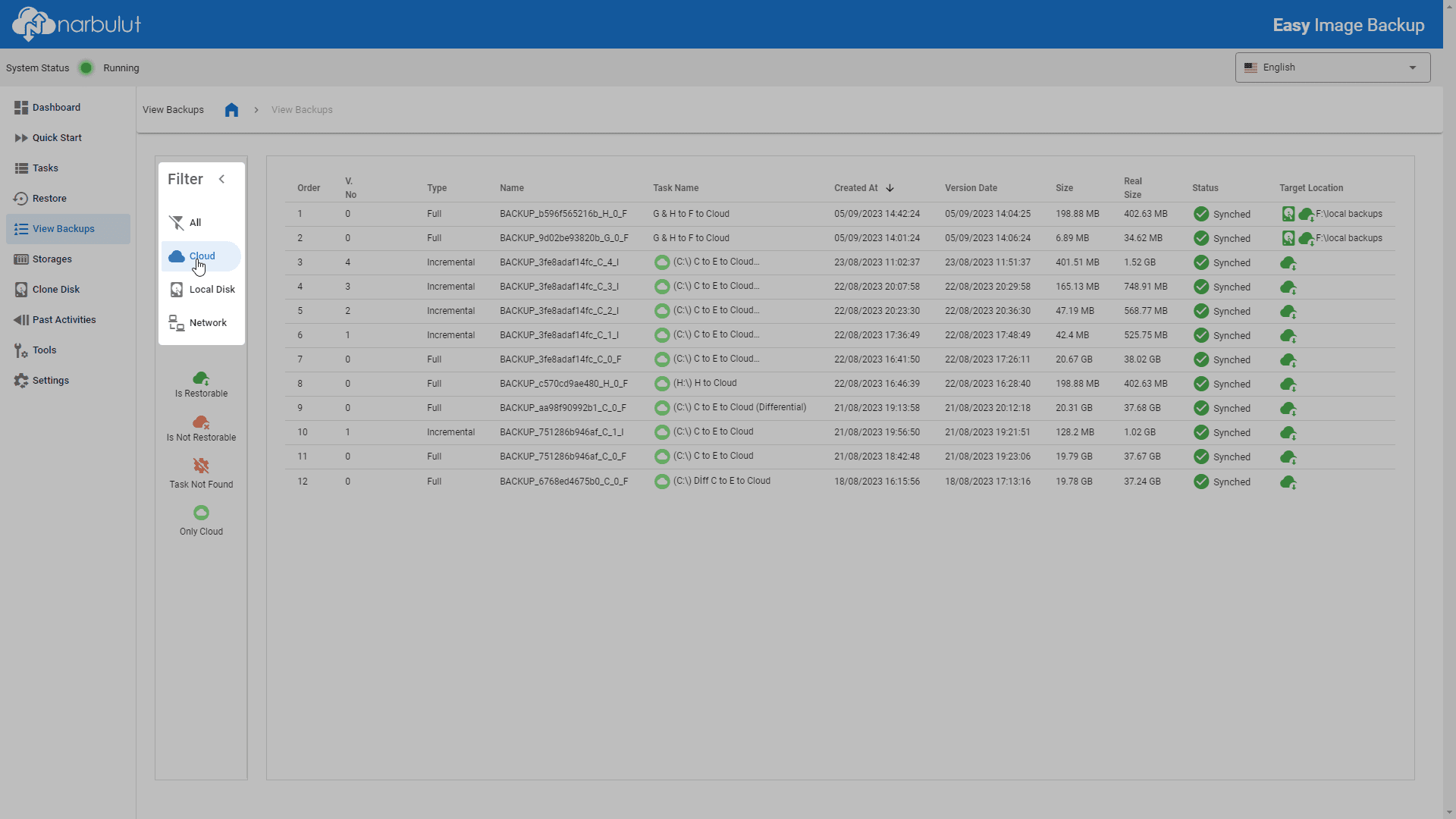Toggle the Task Not Found filter
This screenshot has height=819, width=1456.
(x=201, y=474)
